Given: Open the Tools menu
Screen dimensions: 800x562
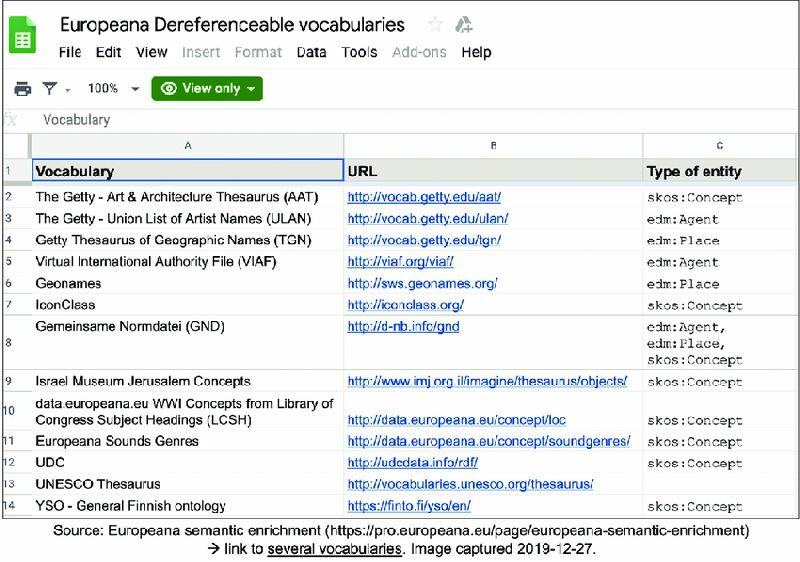Looking at the screenshot, I should point(359,52).
